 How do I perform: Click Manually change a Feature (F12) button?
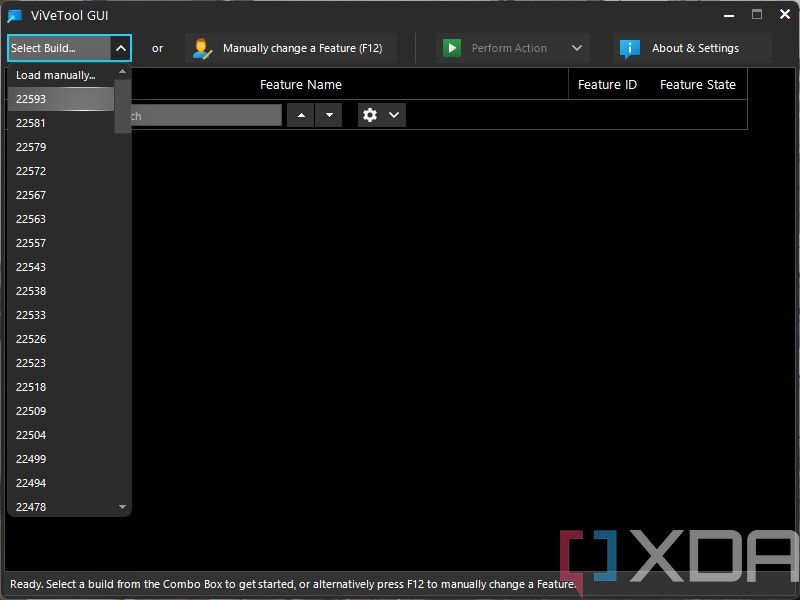pos(291,48)
